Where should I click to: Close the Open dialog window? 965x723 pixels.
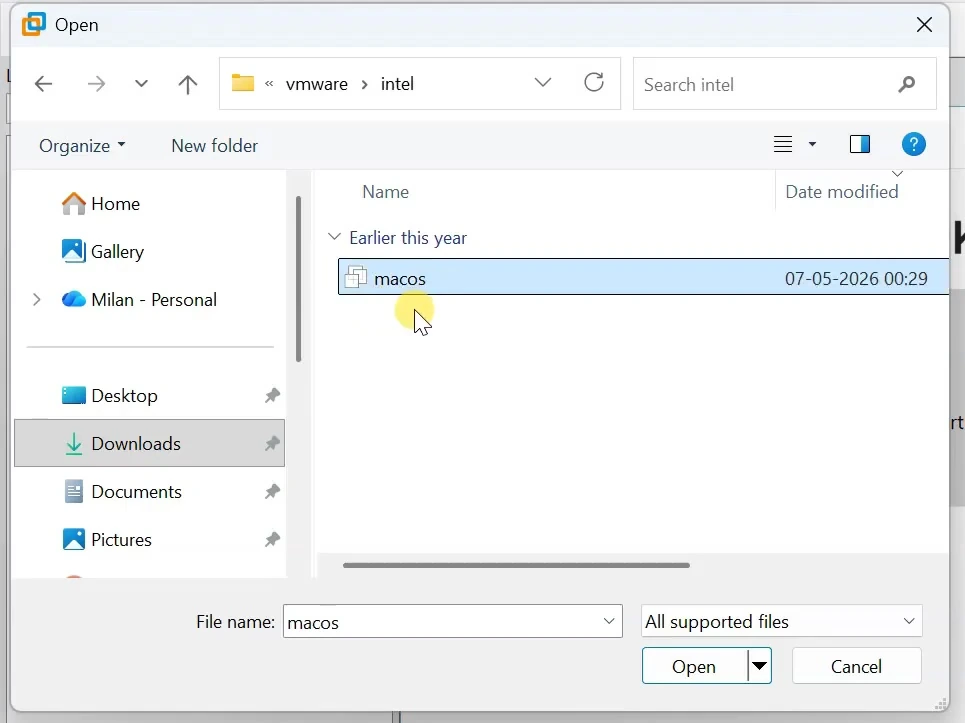click(924, 25)
